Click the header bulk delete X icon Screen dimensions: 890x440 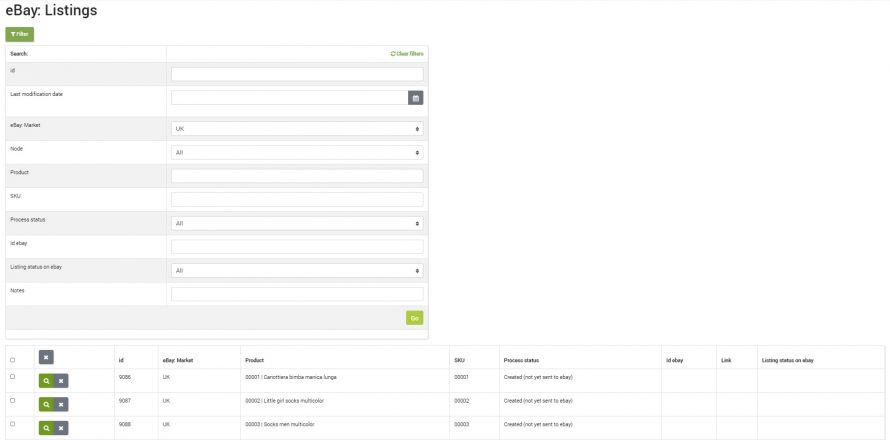tap(46, 358)
